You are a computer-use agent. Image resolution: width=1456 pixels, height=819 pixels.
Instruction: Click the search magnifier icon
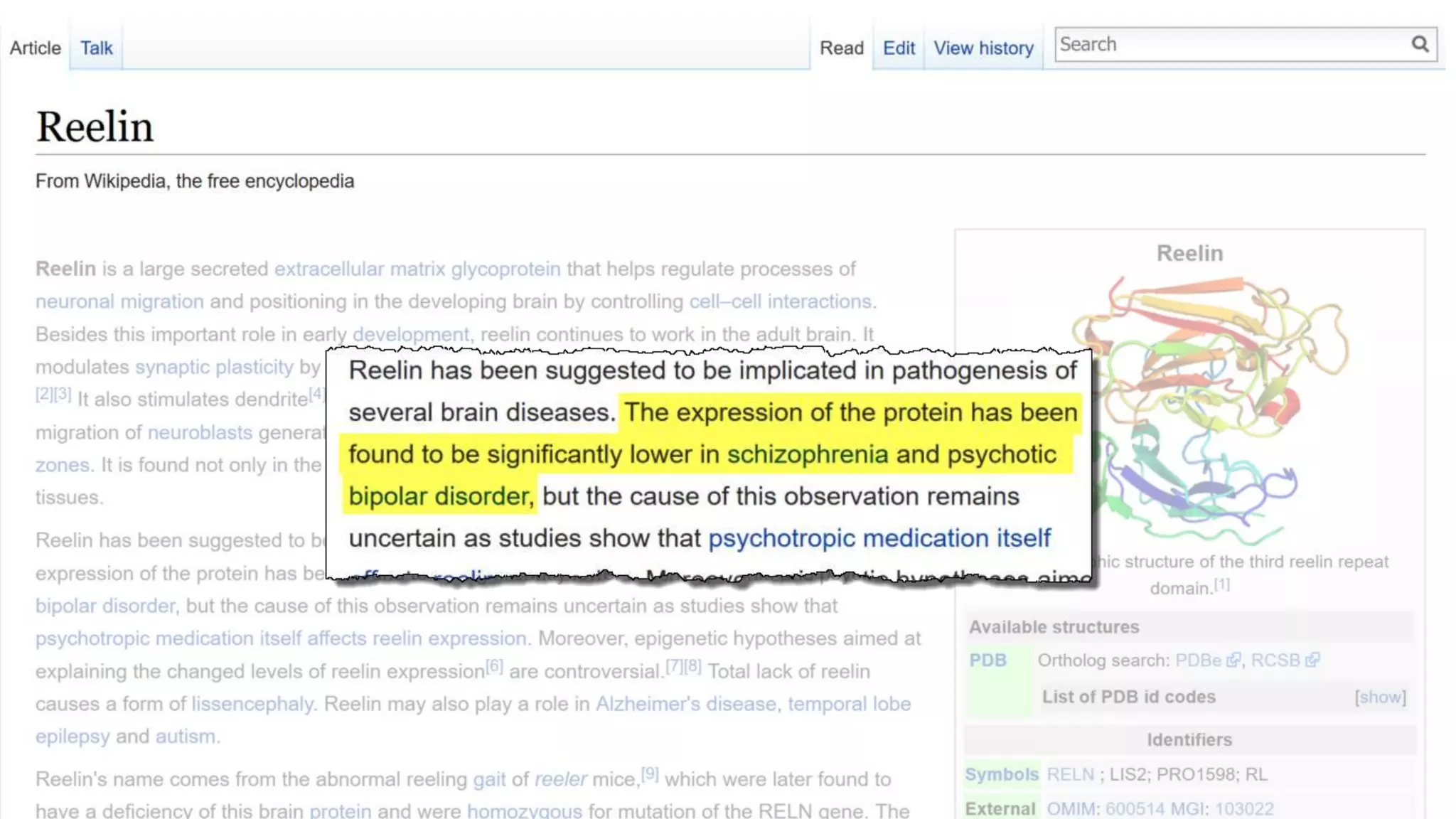[1420, 44]
